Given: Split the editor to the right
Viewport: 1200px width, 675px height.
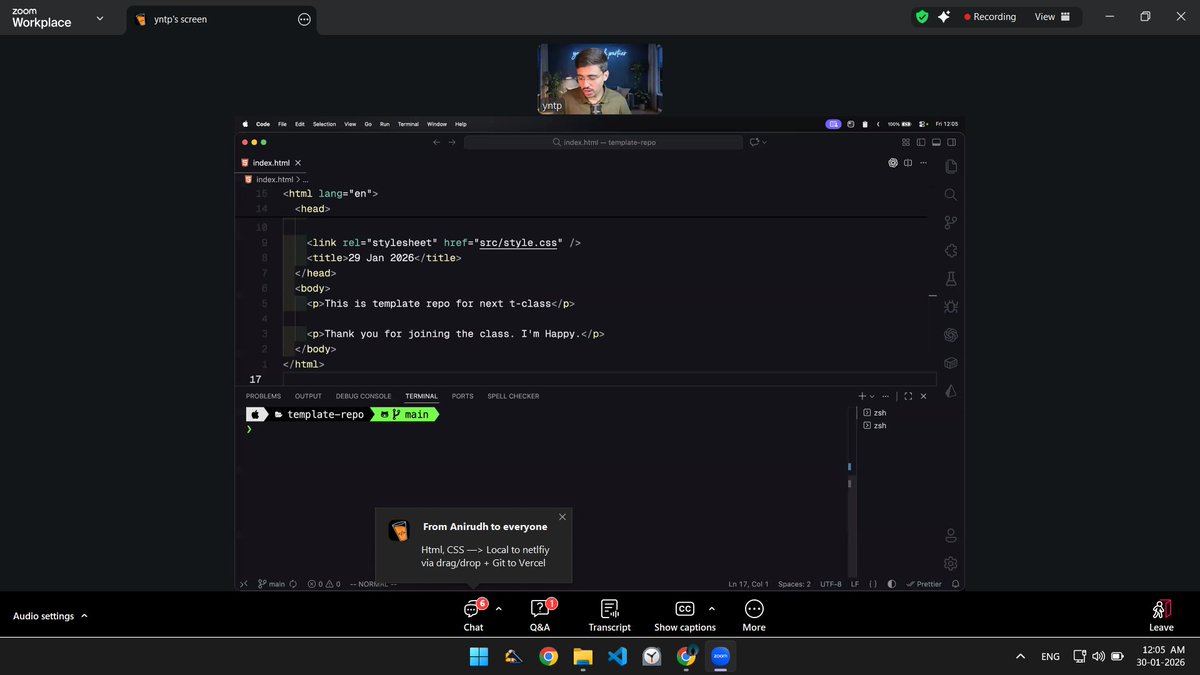Looking at the screenshot, I should (x=908, y=163).
